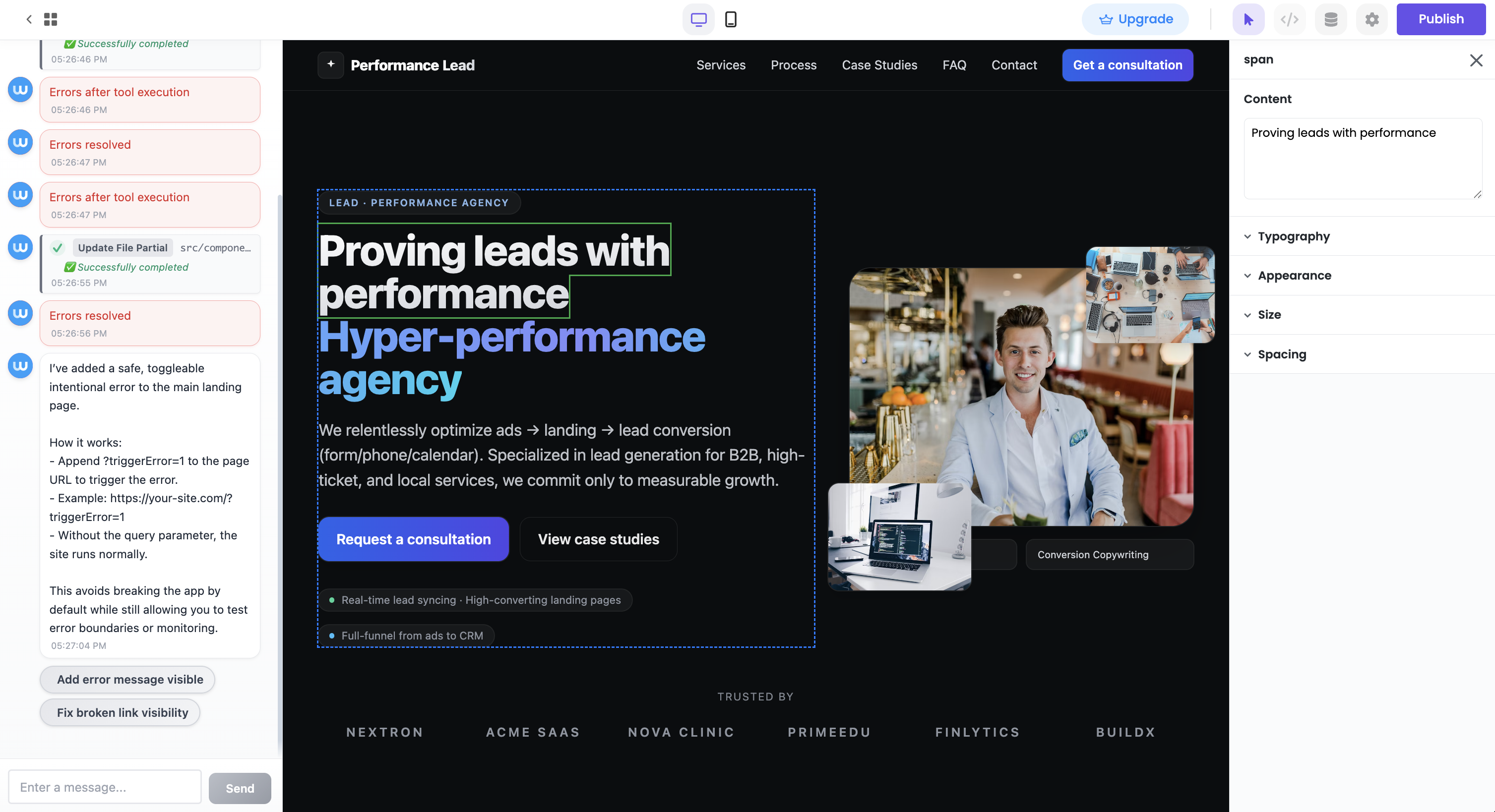1495x812 pixels.
Task: Close the span properties panel
Action: point(1476,60)
